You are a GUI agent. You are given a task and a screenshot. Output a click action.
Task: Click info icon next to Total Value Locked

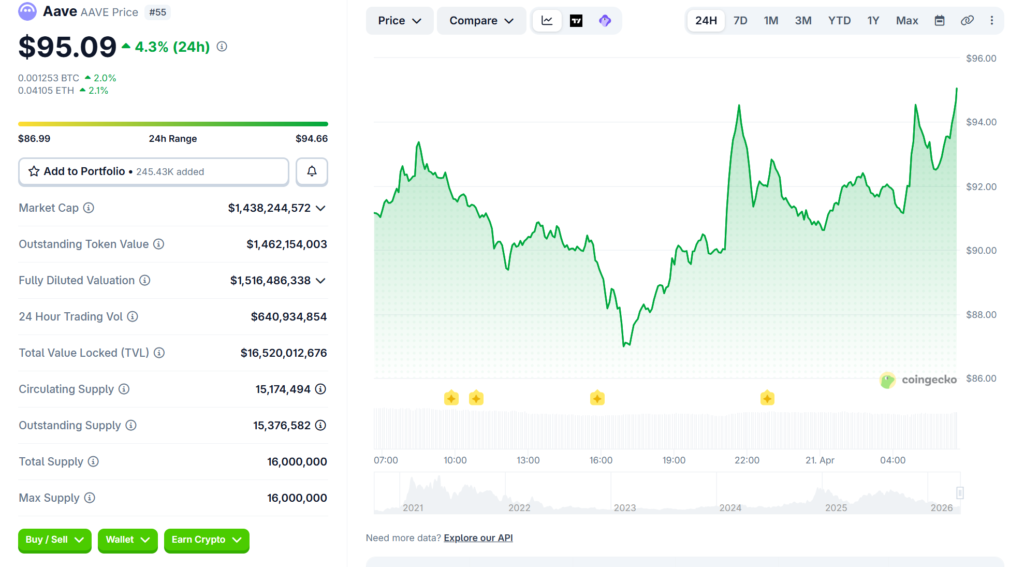[159, 353]
